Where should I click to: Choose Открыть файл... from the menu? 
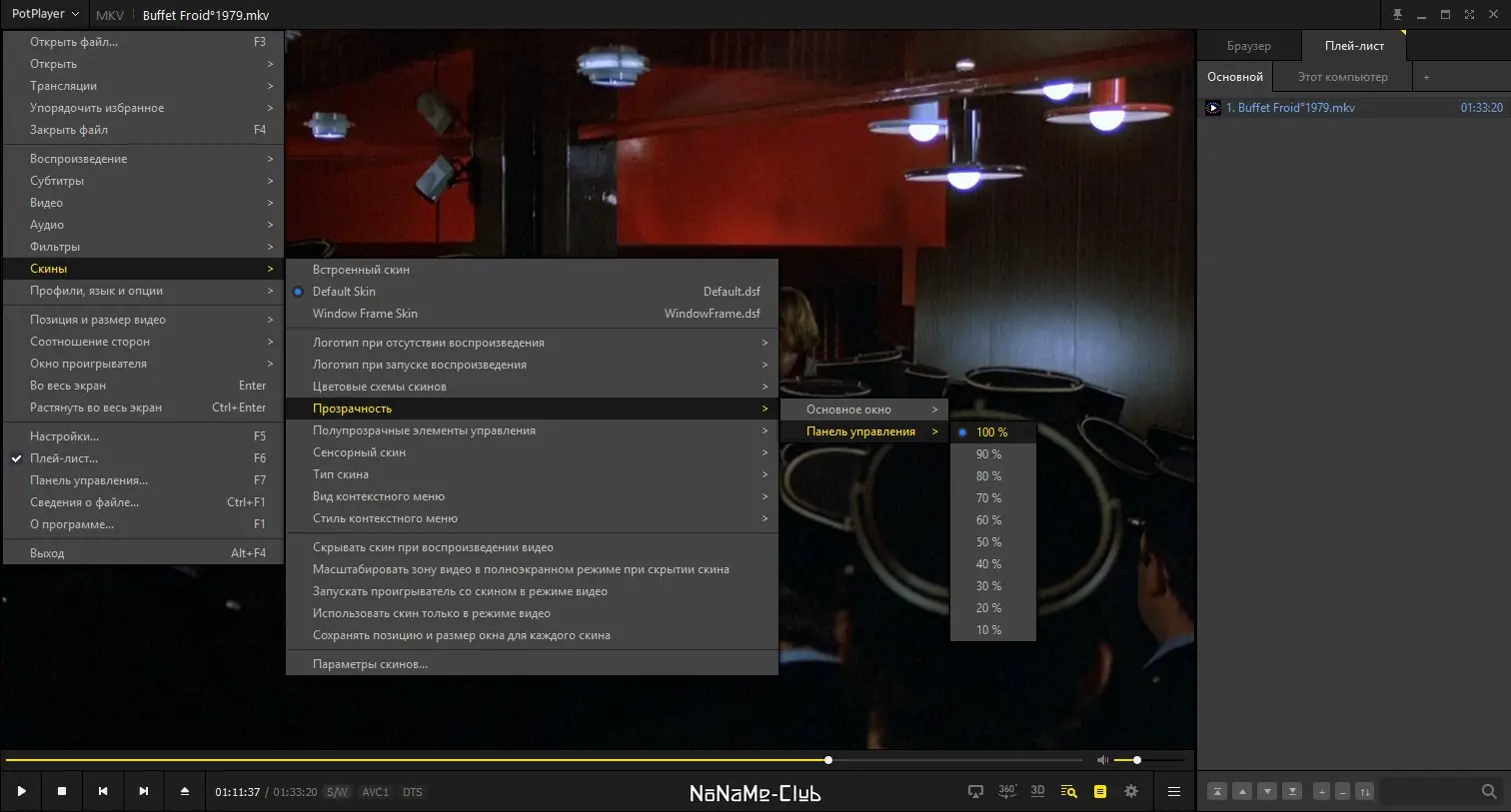[x=143, y=42]
